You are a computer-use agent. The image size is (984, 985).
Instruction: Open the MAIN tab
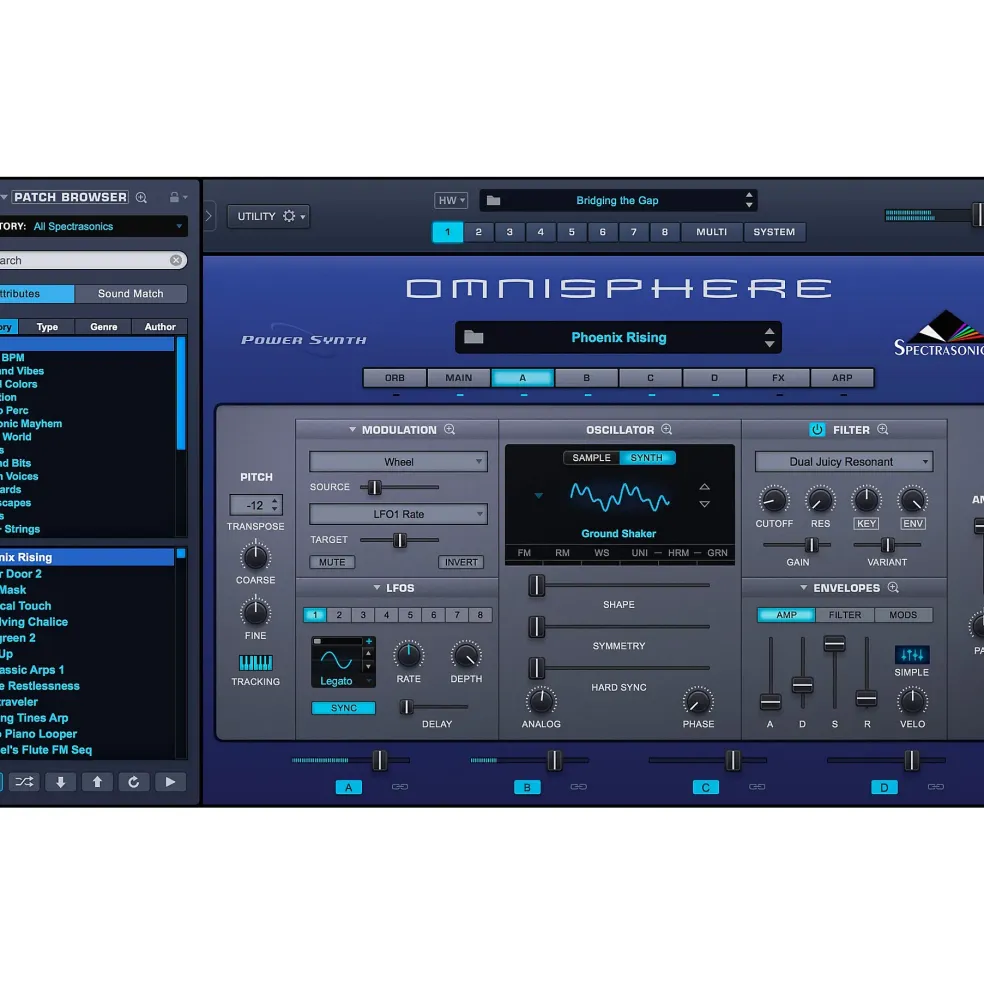click(x=459, y=378)
